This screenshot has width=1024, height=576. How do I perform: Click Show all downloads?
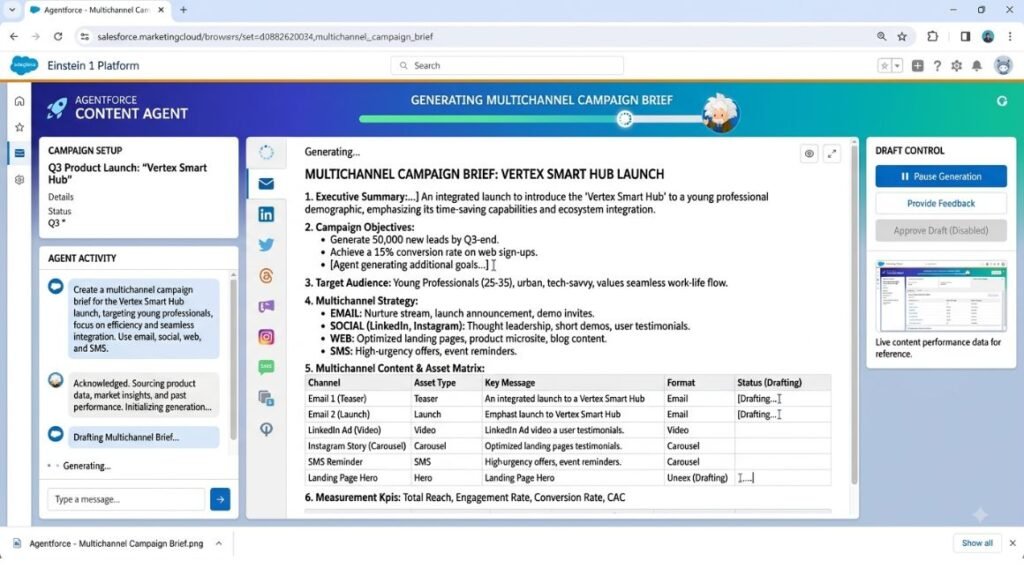click(977, 543)
